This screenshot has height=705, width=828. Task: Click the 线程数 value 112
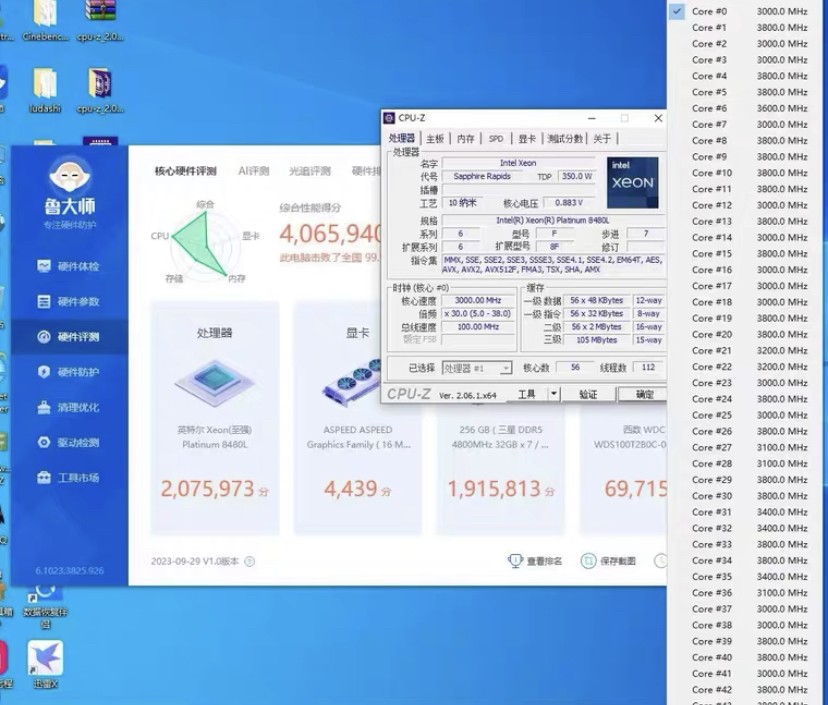point(648,368)
